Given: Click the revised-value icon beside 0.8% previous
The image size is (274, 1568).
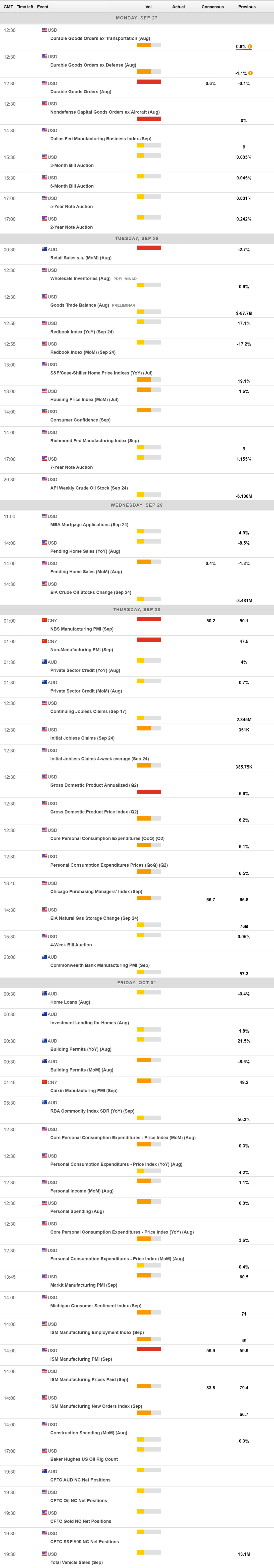Looking at the screenshot, I should coord(250,46).
